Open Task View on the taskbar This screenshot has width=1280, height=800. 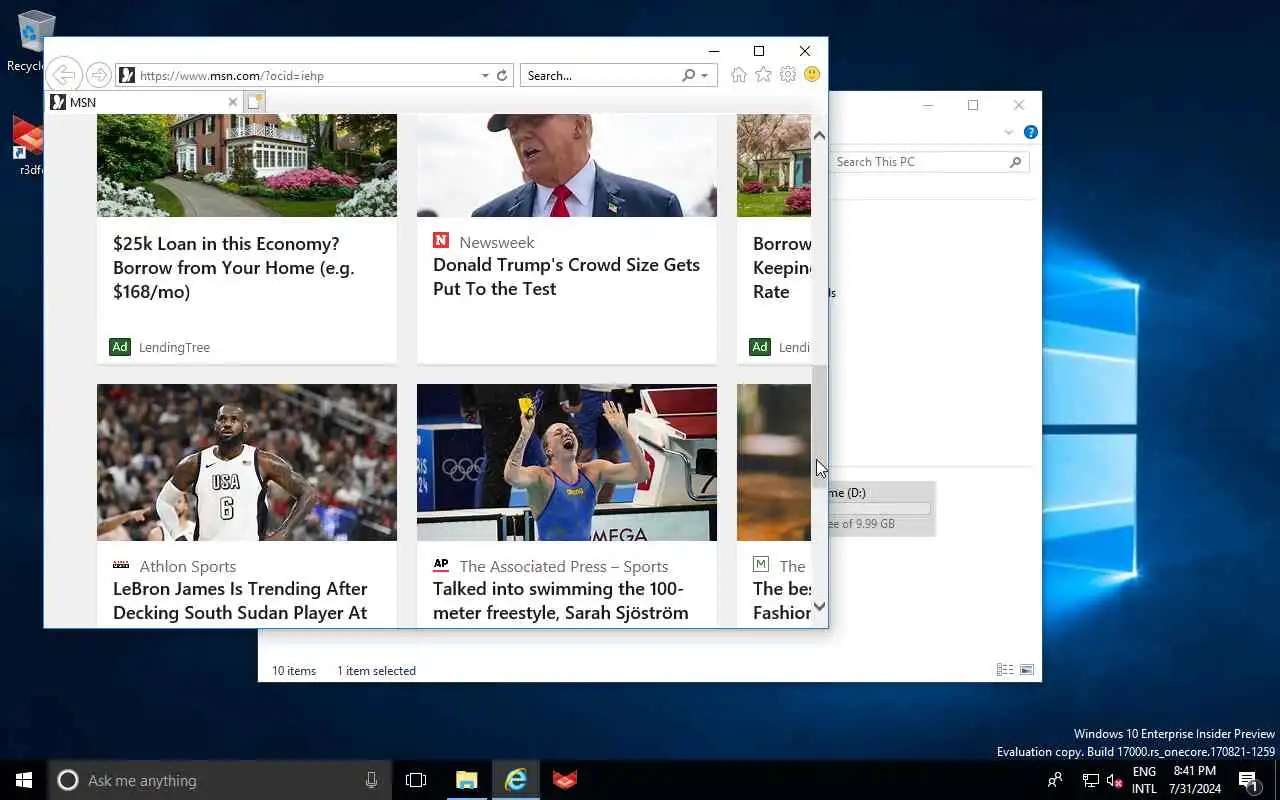(x=416, y=780)
